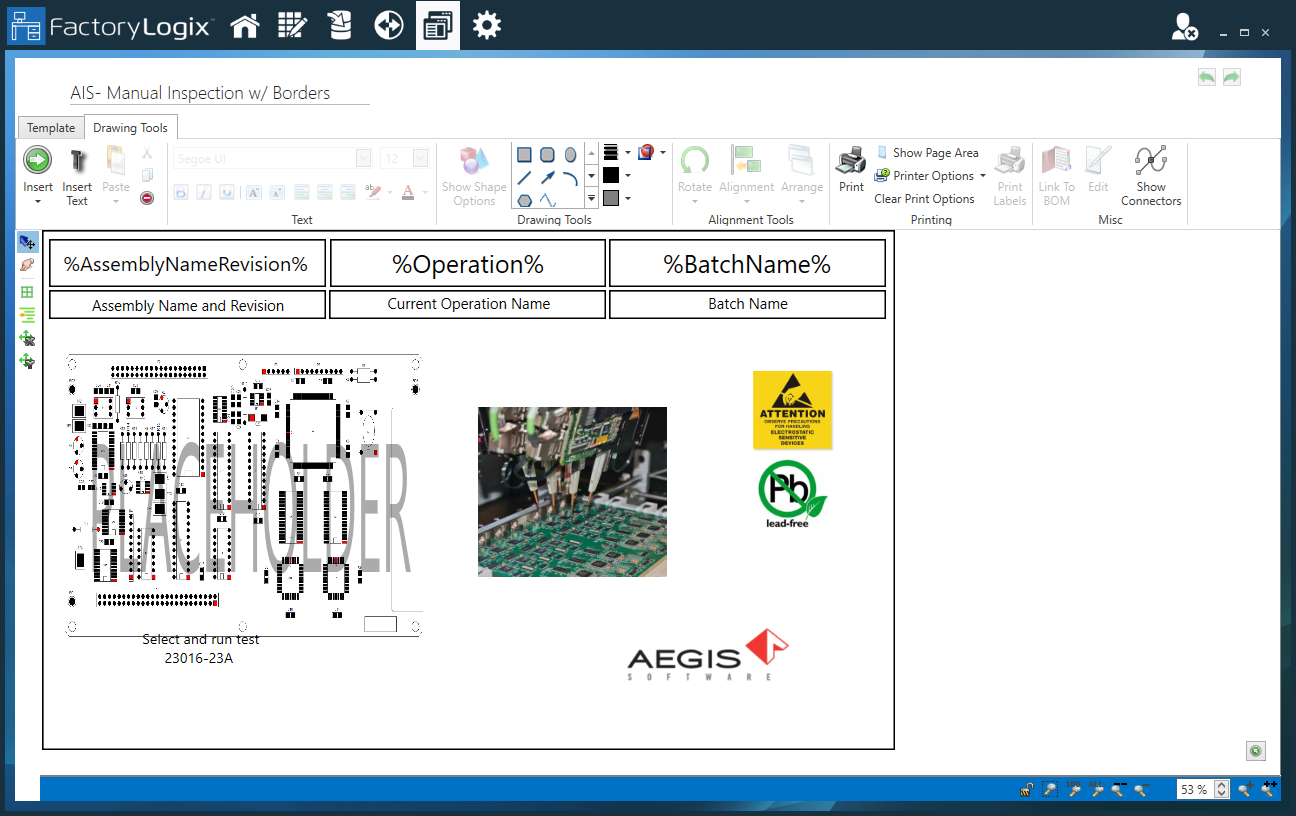The image size is (1296, 816).
Task: Select the straight line drawing tool
Action: pos(525,175)
